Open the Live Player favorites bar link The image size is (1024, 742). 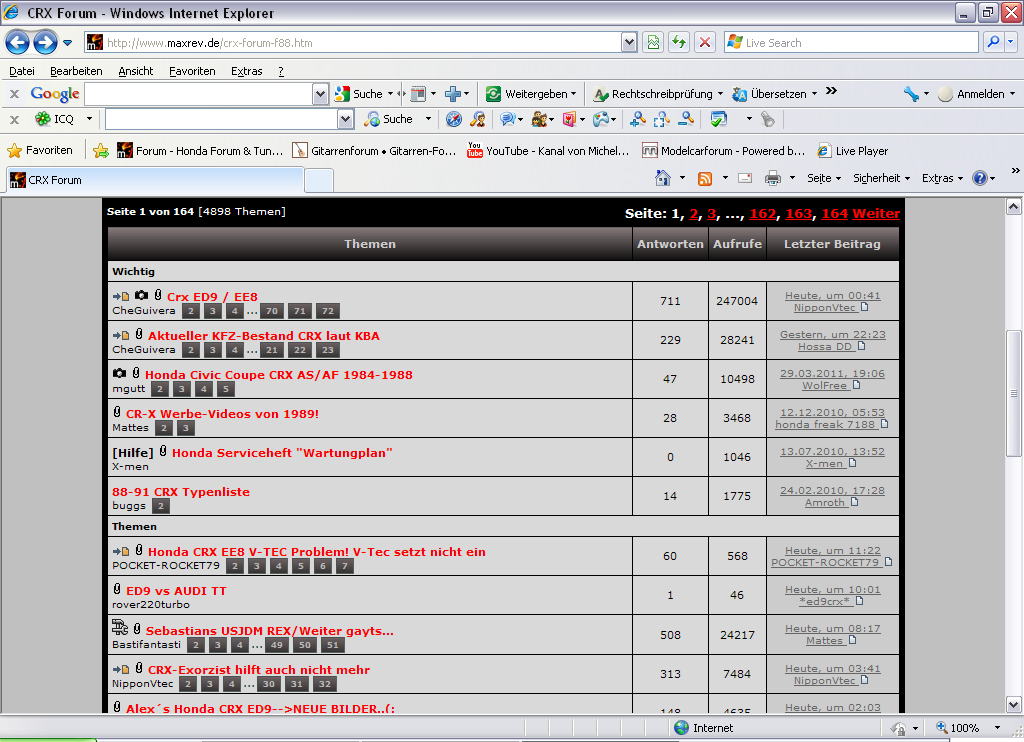(852, 151)
